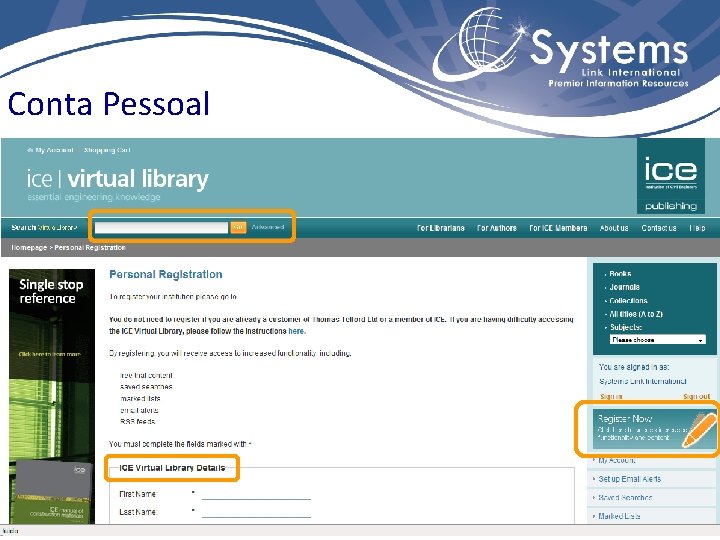720x540 pixels.
Task: Open the Advanced search link
Action: click(x=268, y=227)
